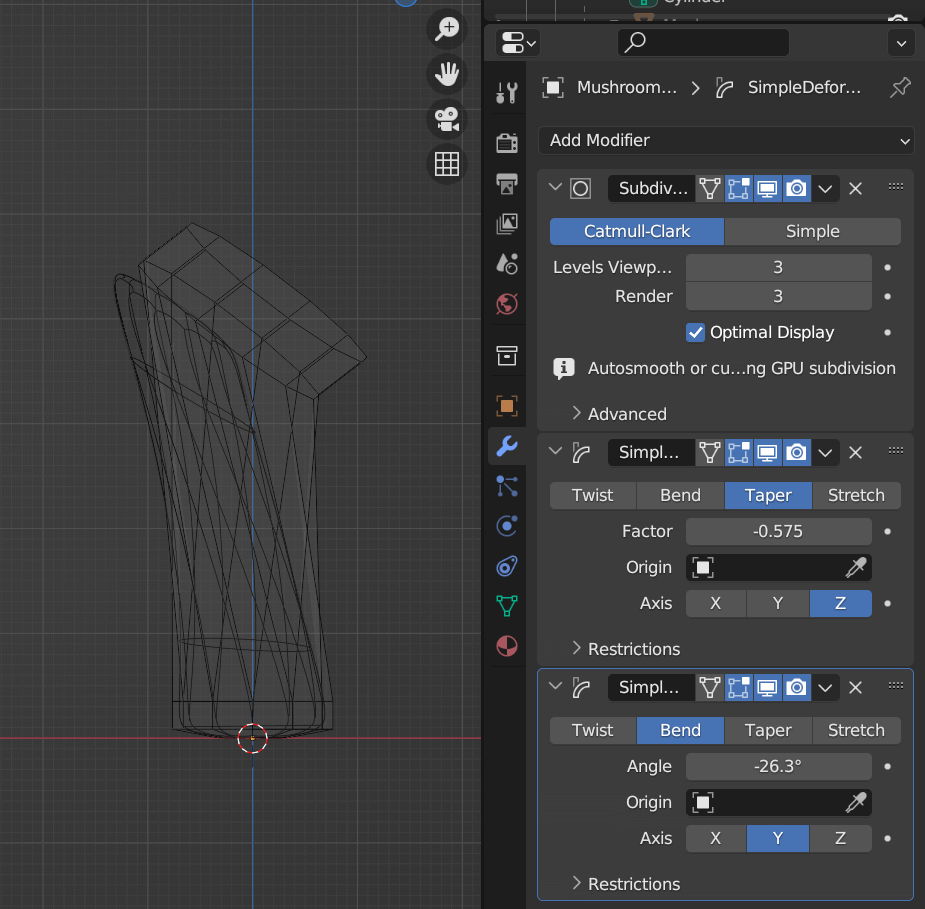Toggle Taper modifier viewport display monitor
This screenshot has width=925, height=909.
(767, 452)
